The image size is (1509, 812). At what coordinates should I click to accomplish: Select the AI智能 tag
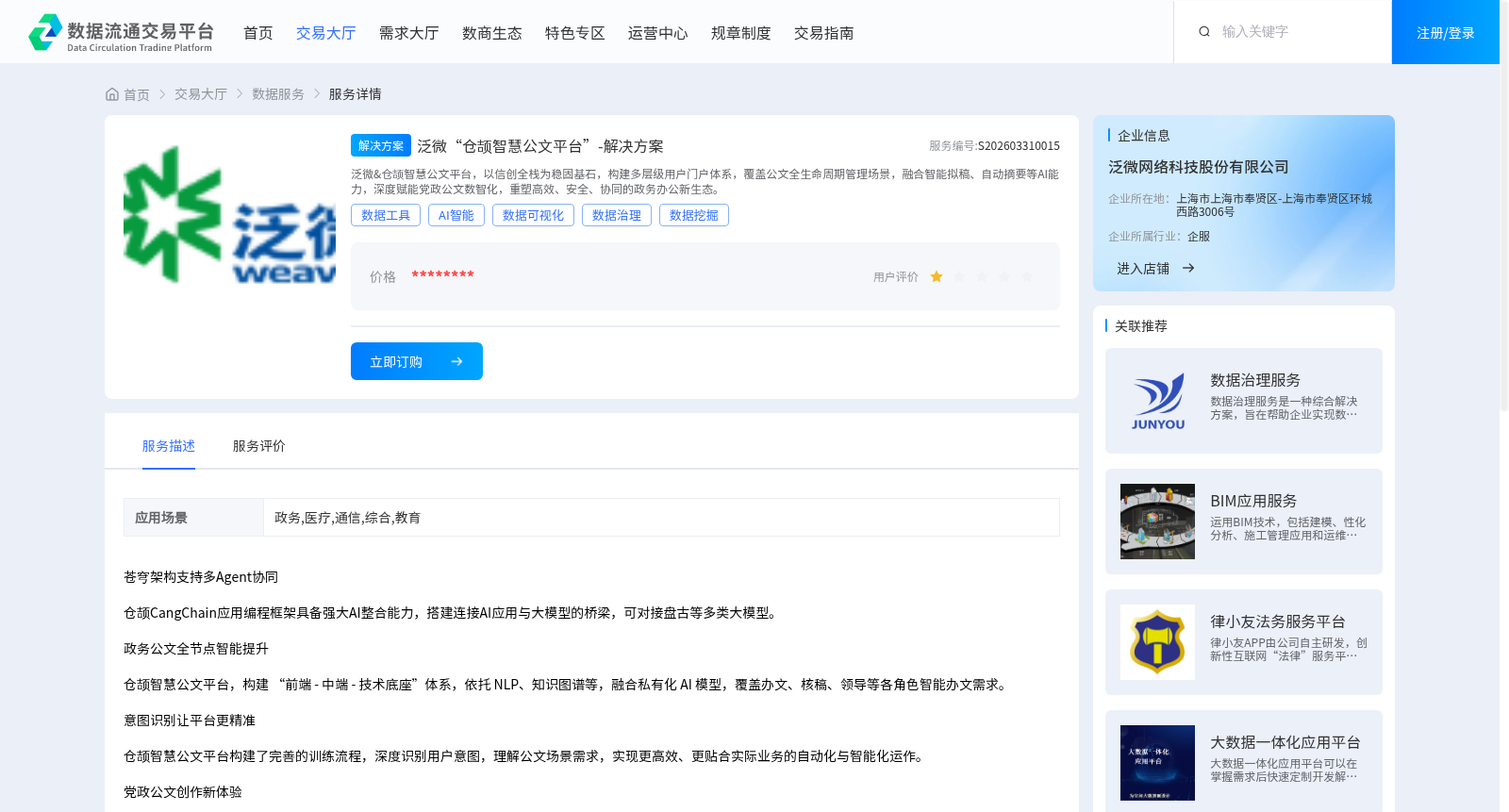[456, 215]
